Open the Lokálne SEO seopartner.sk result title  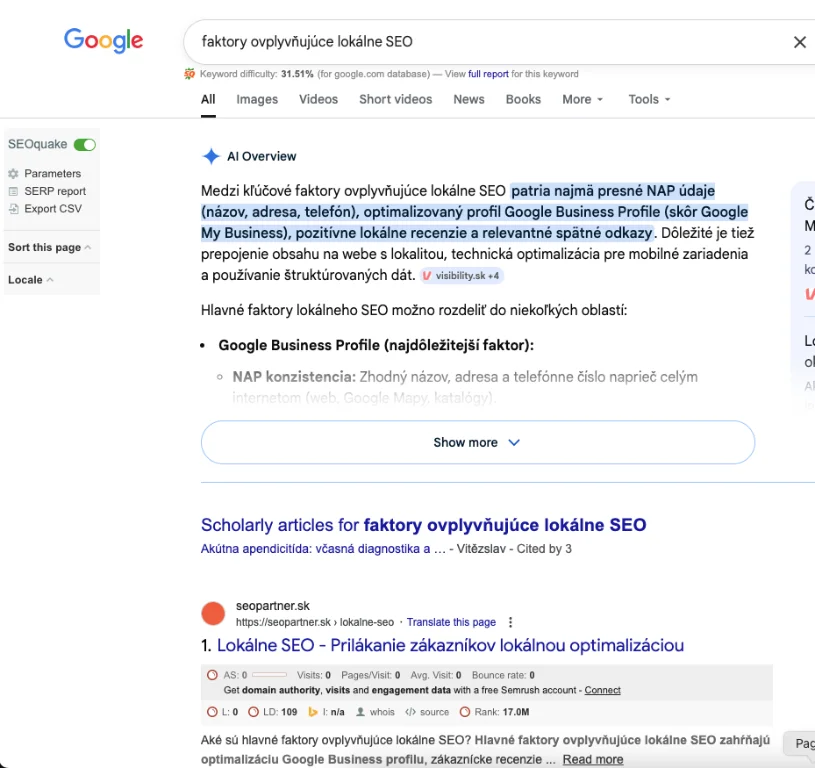(450, 646)
